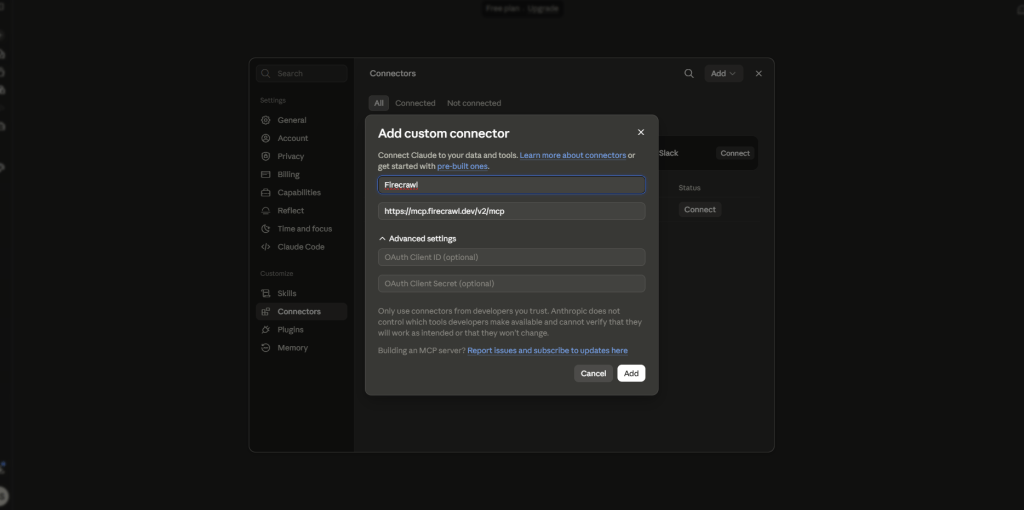Click the Time and focus icon

pos(265,229)
